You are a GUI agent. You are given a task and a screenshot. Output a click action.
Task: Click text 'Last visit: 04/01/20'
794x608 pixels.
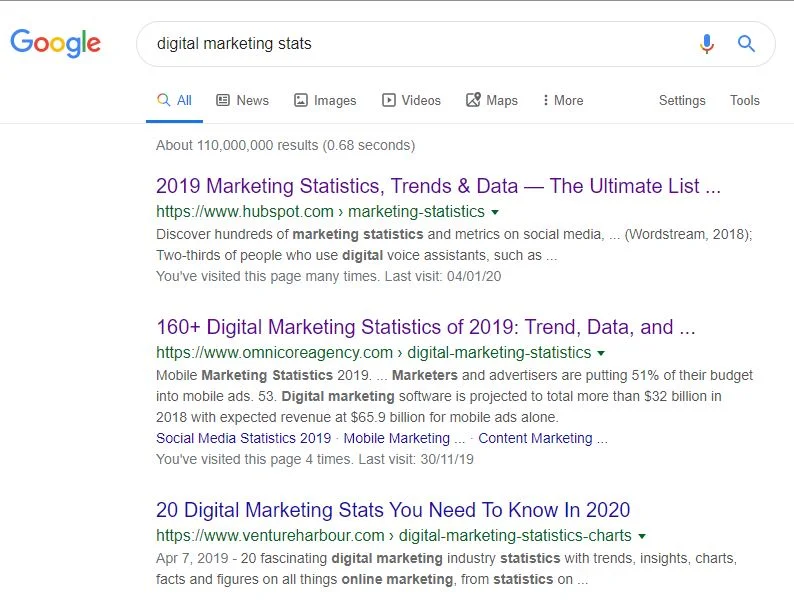443,276
